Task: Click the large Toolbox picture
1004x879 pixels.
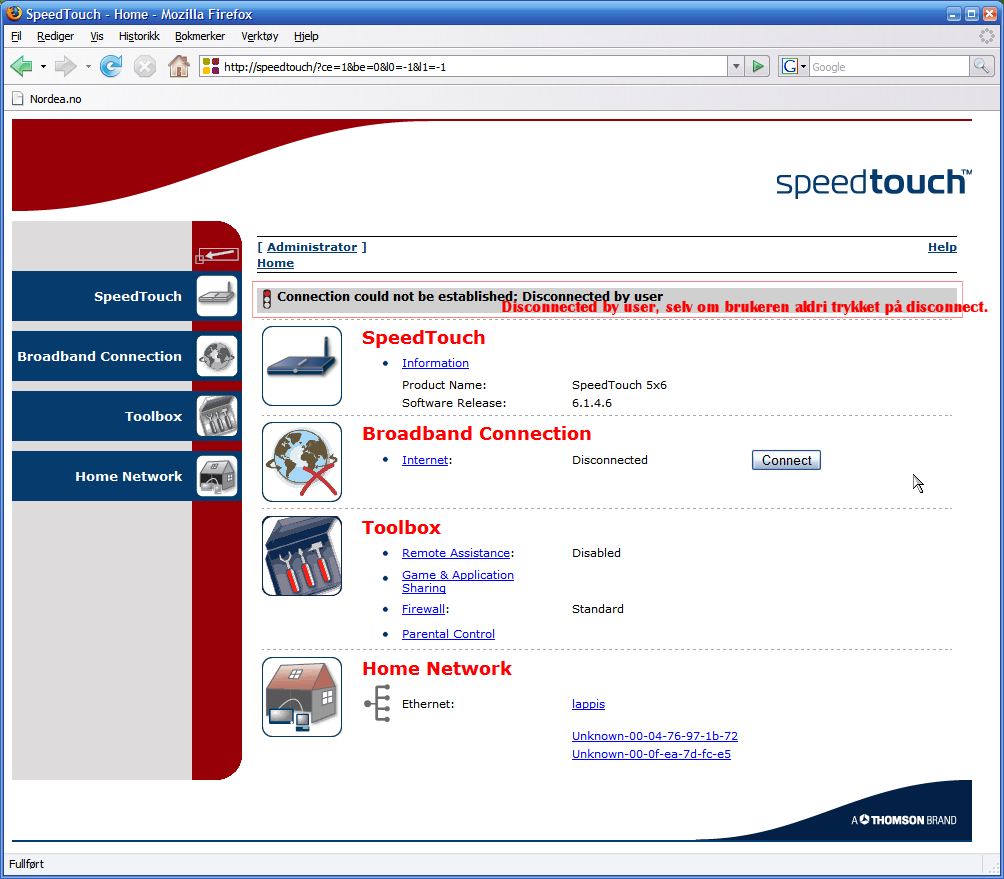Action: click(302, 556)
